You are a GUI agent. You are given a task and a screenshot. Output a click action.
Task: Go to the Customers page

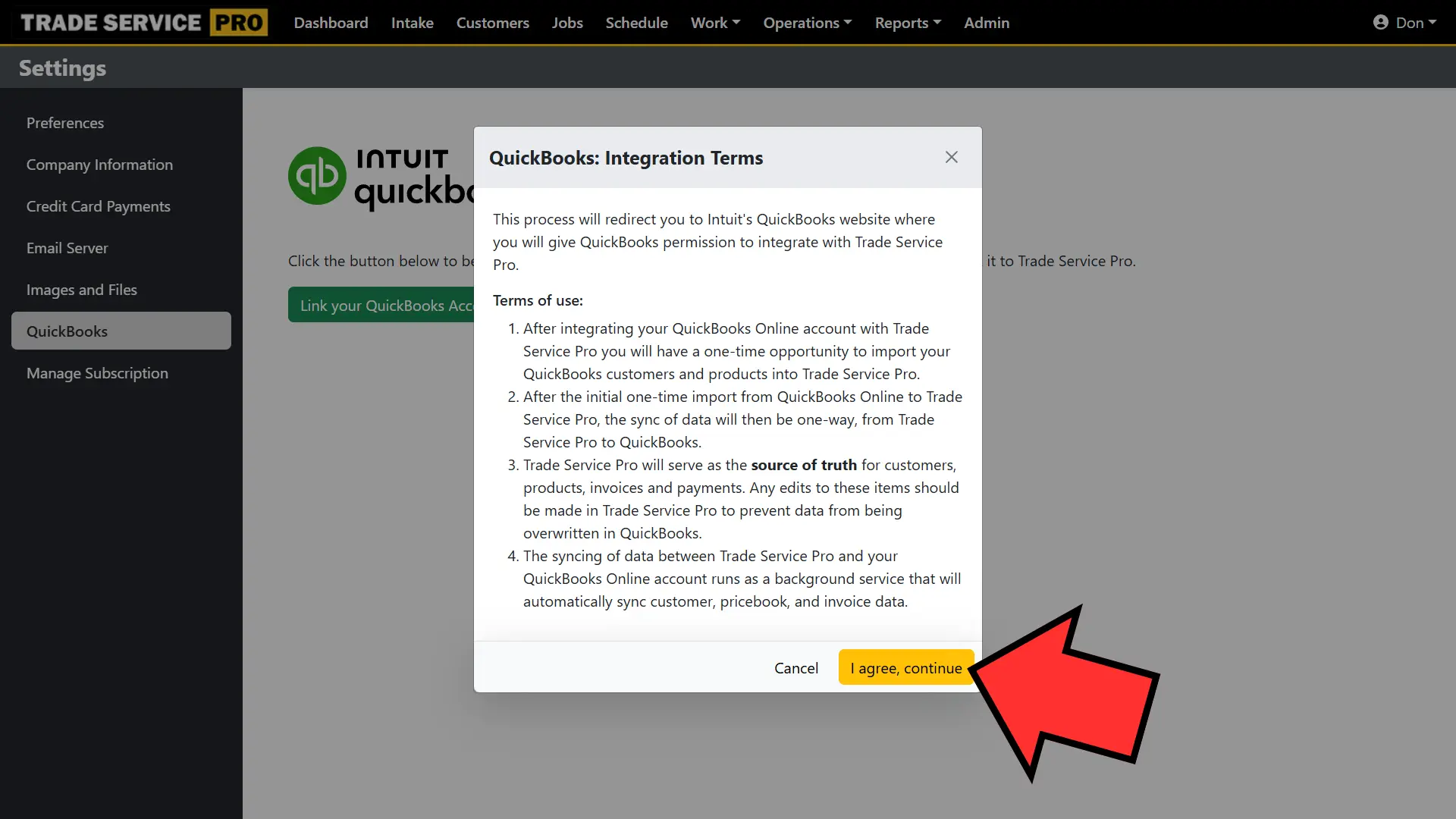click(x=492, y=22)
